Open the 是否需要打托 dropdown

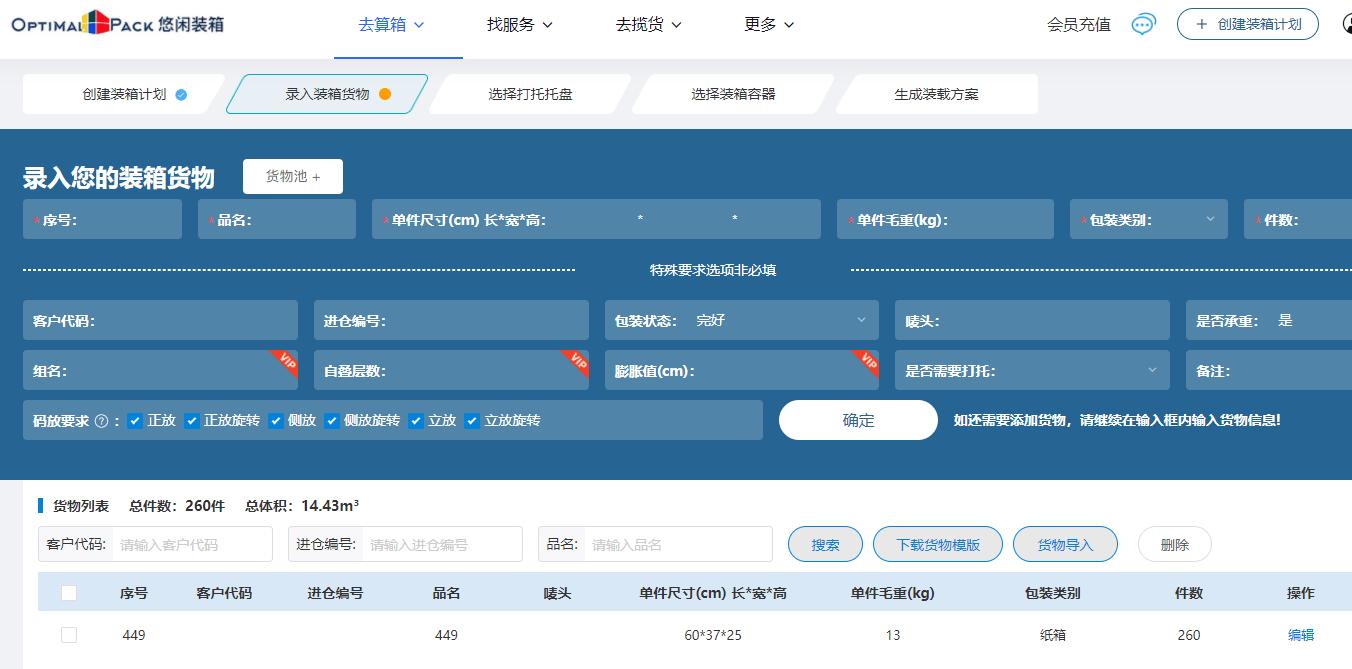coord(1152,370)
